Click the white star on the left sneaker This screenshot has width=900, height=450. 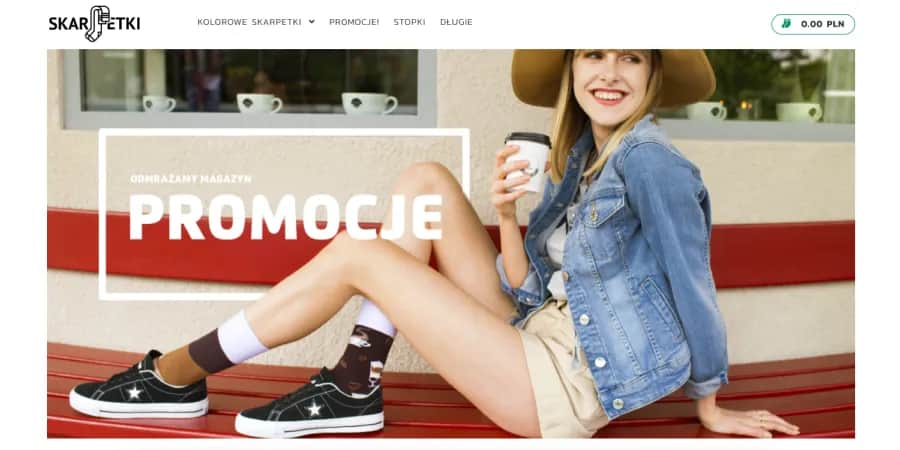134,393
